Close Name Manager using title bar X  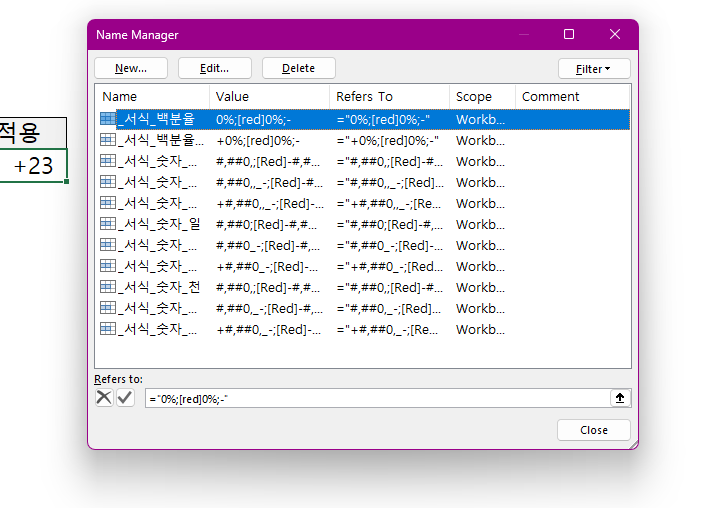coord(614,34)
